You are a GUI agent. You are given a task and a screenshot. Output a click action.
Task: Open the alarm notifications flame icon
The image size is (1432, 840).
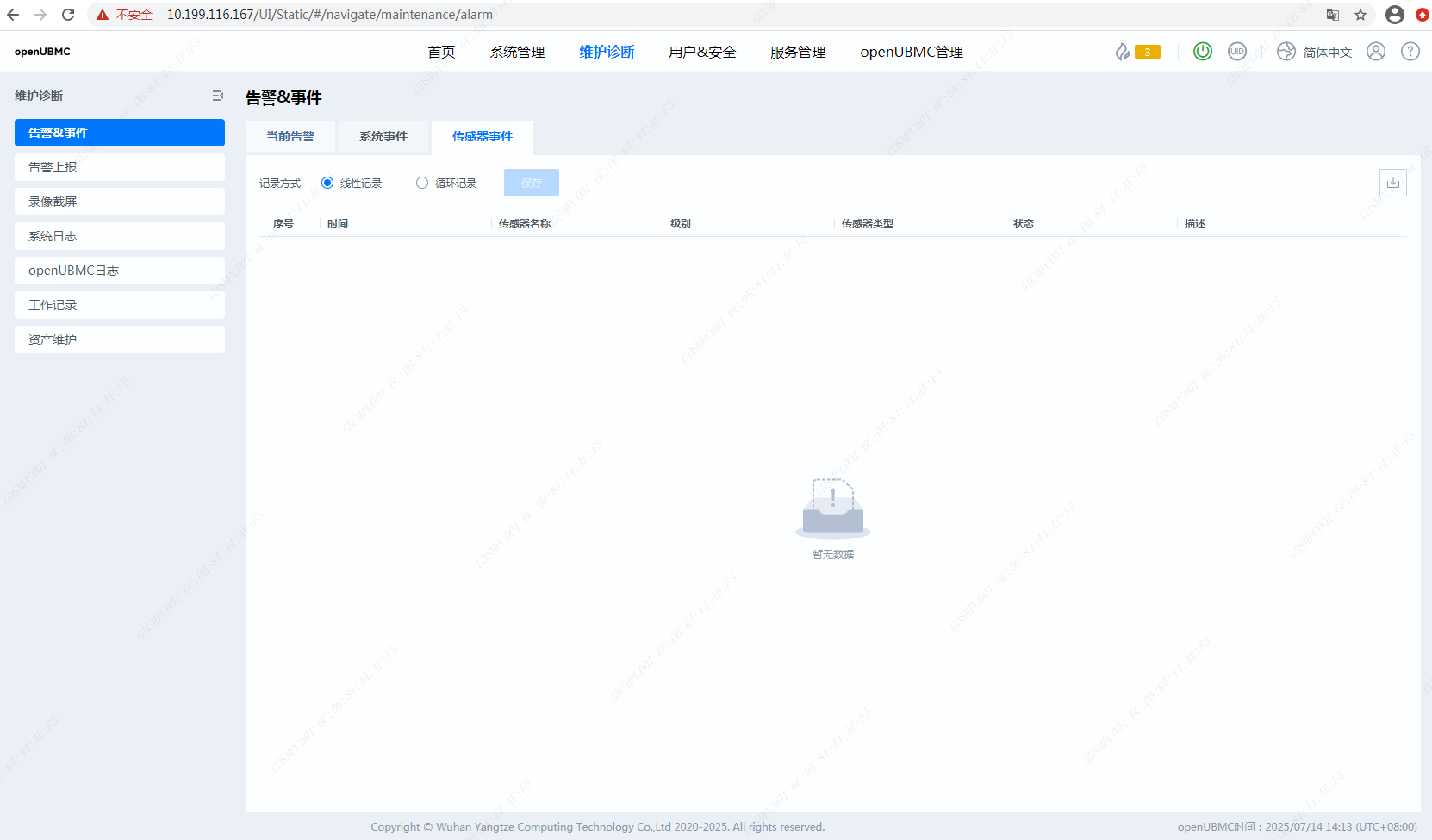tap(1122, 51)
